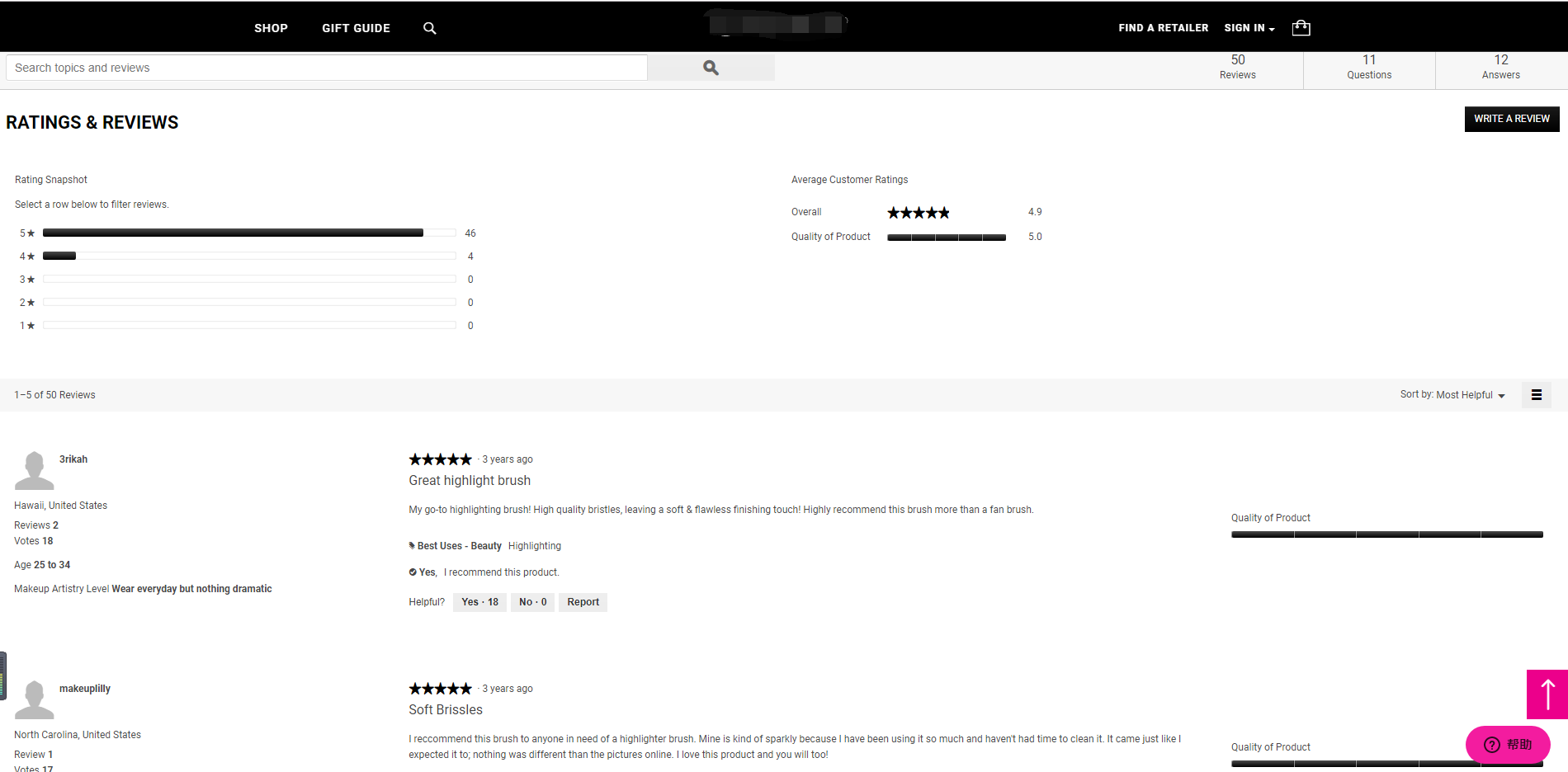1568x772 pixels.
Task: Click the review search magnifier button
Action: (x=711, y=68)
